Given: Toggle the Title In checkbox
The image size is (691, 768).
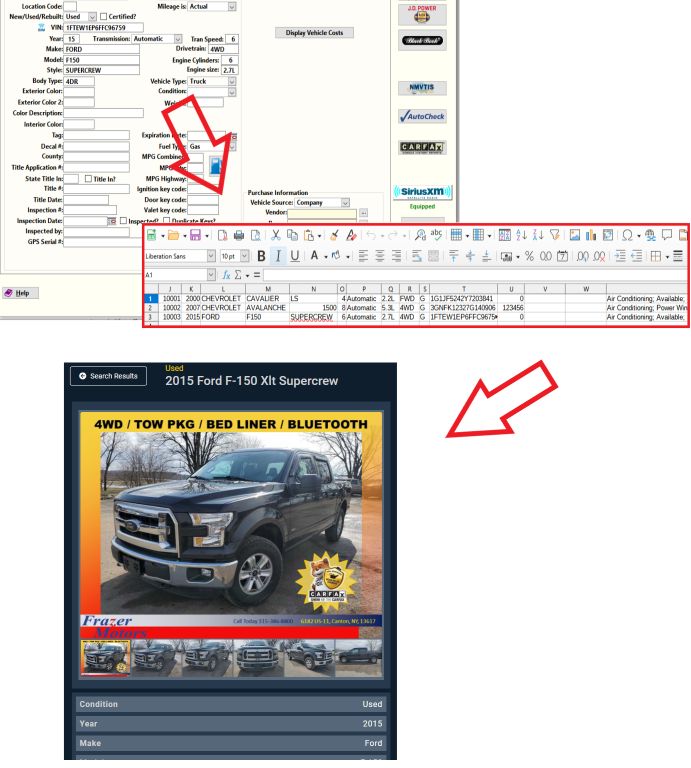Looking at the screenshot, I should point(88,178).
